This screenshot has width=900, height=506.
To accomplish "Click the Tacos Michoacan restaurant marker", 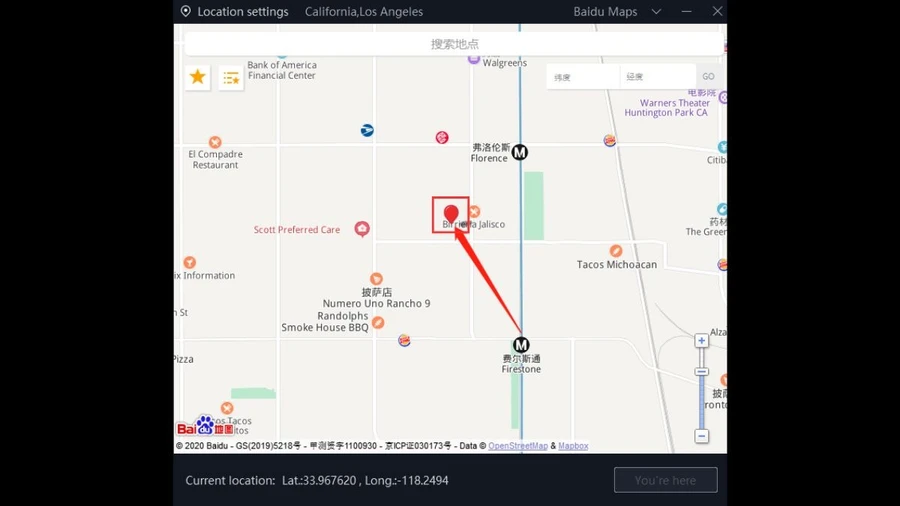I will pyautogui.click(x=616, y=251).
